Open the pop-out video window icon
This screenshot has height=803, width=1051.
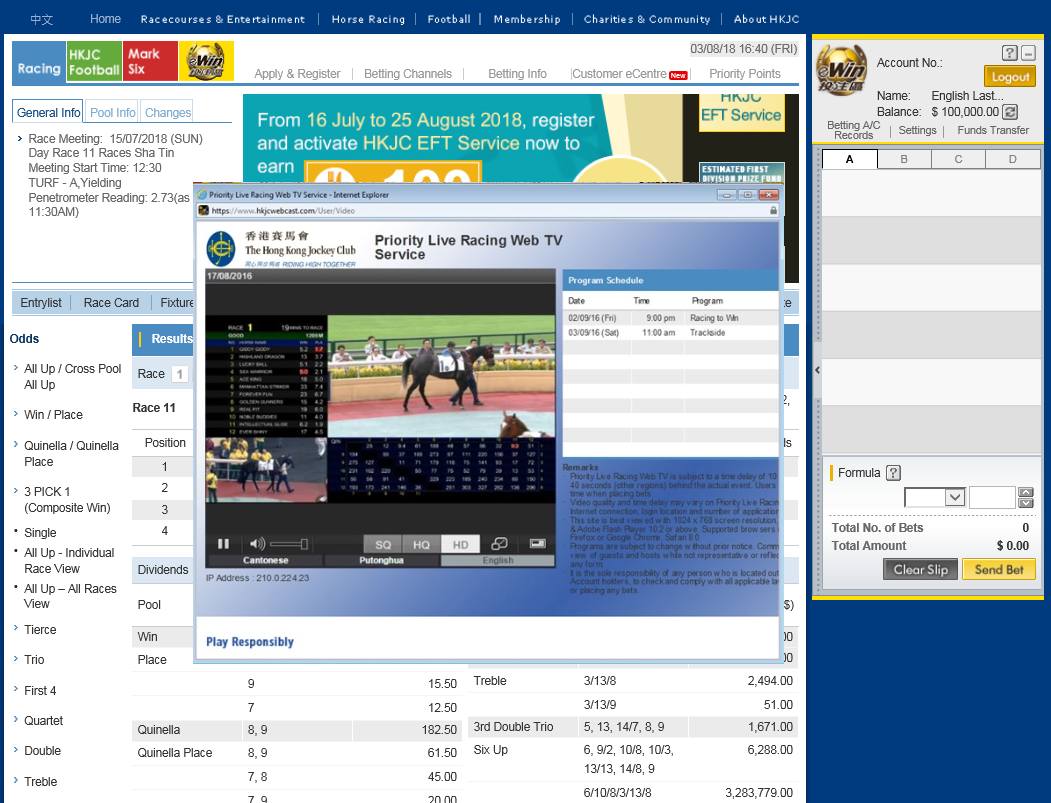(x=499, y=544)
